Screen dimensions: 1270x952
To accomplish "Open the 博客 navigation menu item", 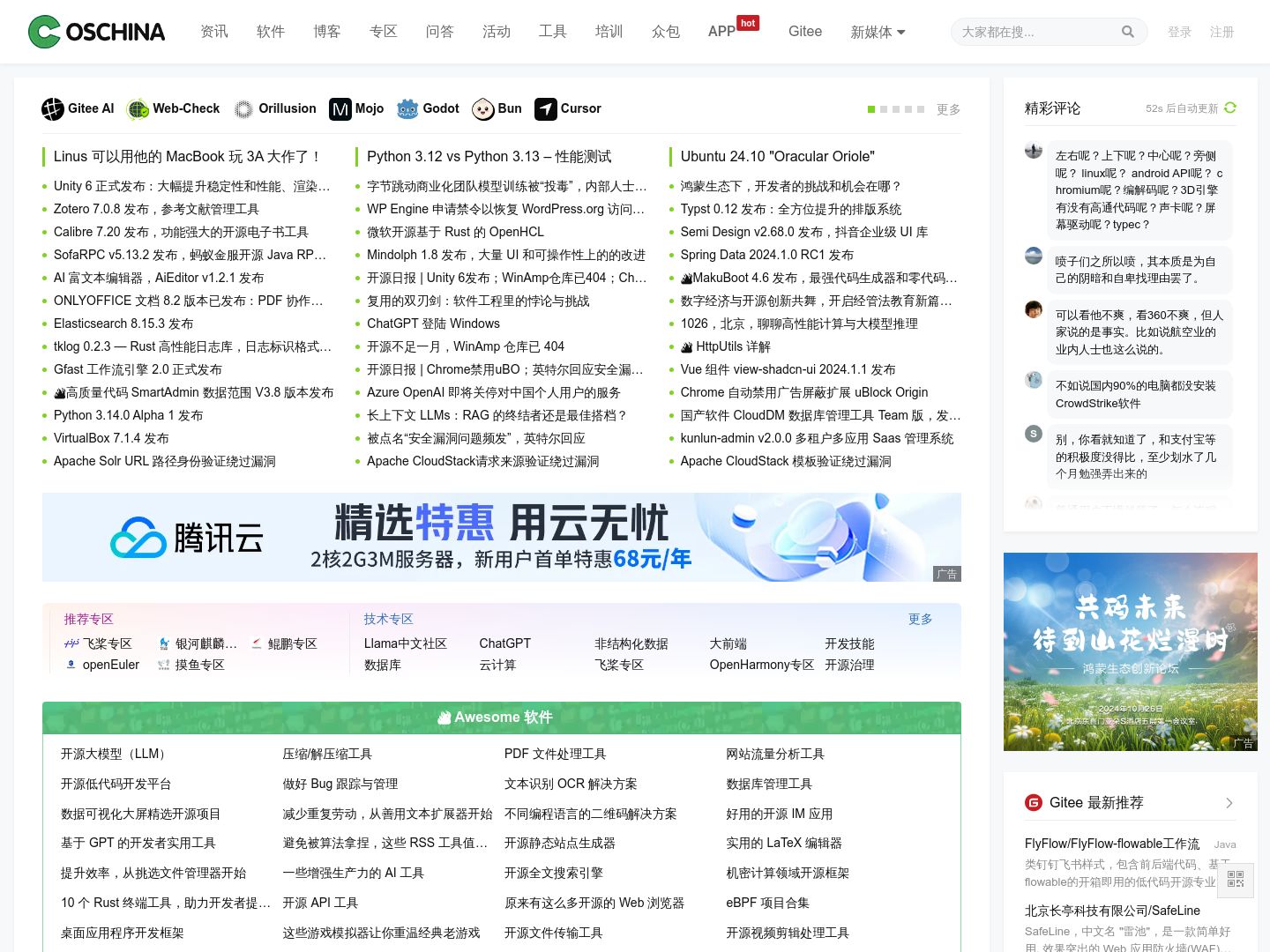I will [326, 32].
